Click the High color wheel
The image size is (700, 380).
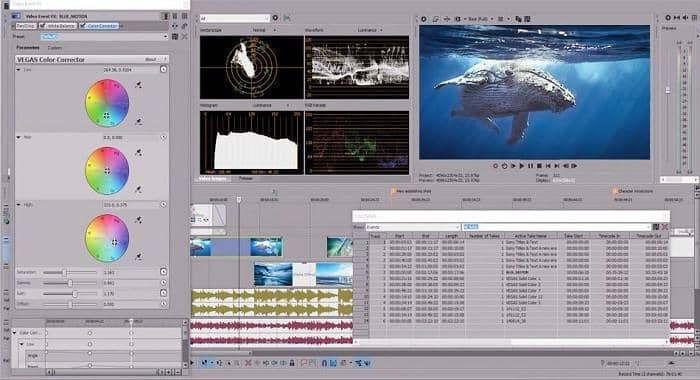tap(107, 238)
